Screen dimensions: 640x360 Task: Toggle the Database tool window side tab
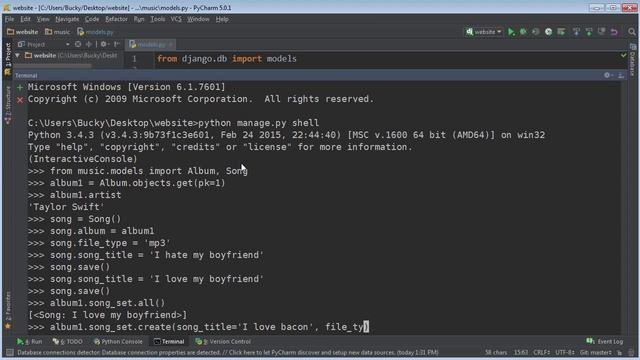pos(633,60)
